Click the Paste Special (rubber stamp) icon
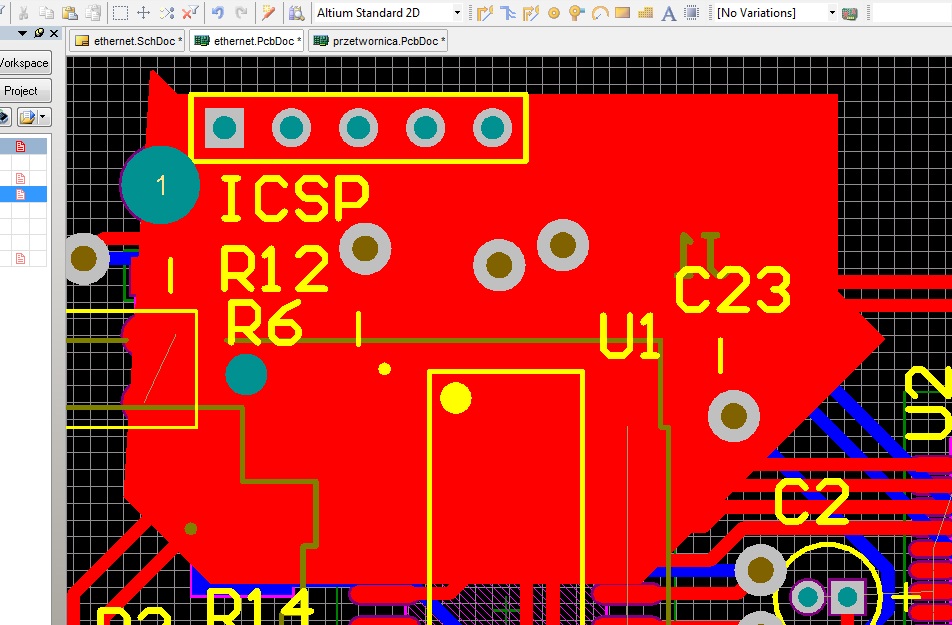952x625 pixels. (93, 12)
